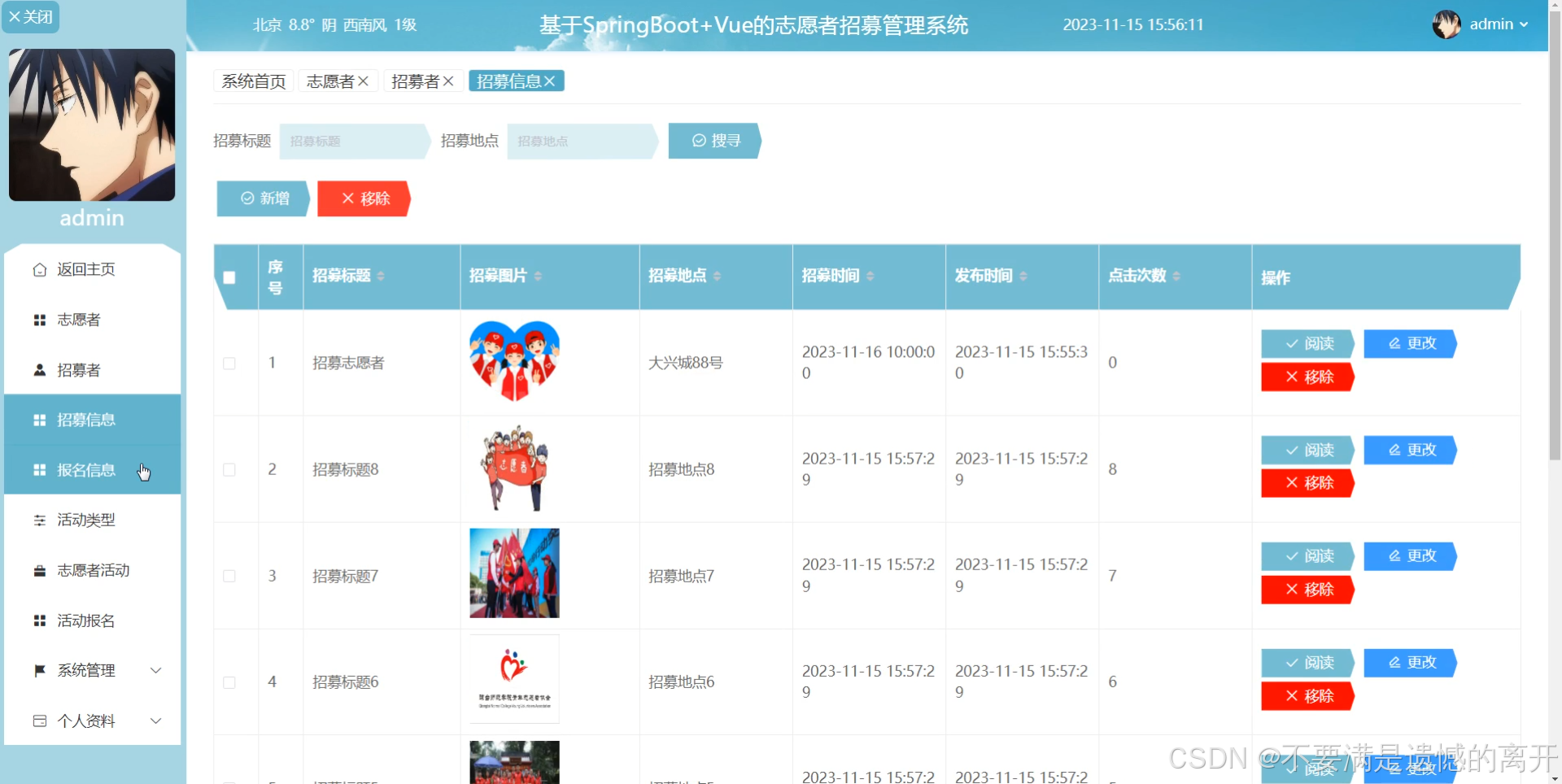Open the heart-shaped image of 招募志愿者 row
This screenshot has height=784, width=1562.
tap(514, 360)
